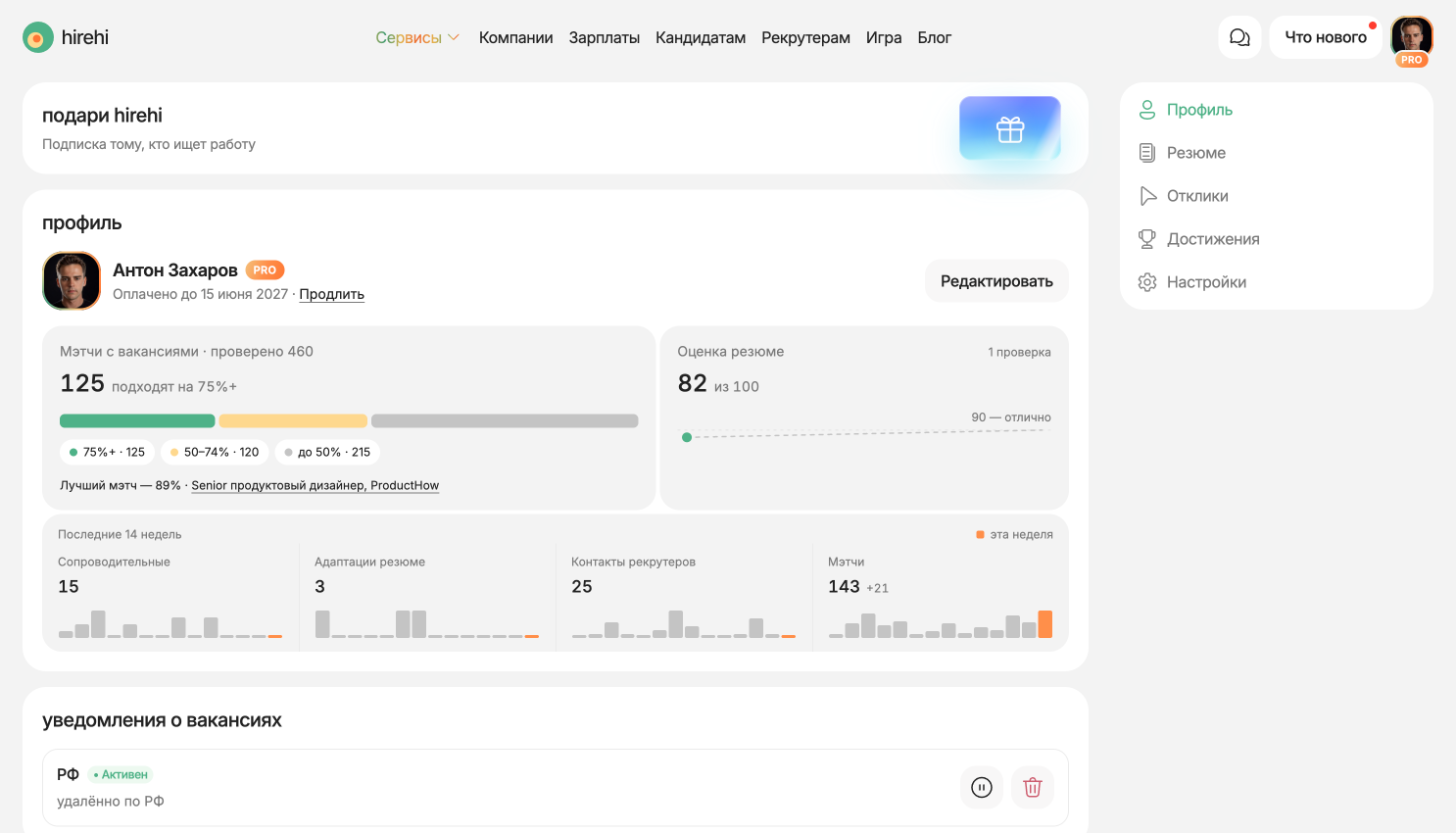Click the Настройки gear icon in sidebar

(1147, 282)
